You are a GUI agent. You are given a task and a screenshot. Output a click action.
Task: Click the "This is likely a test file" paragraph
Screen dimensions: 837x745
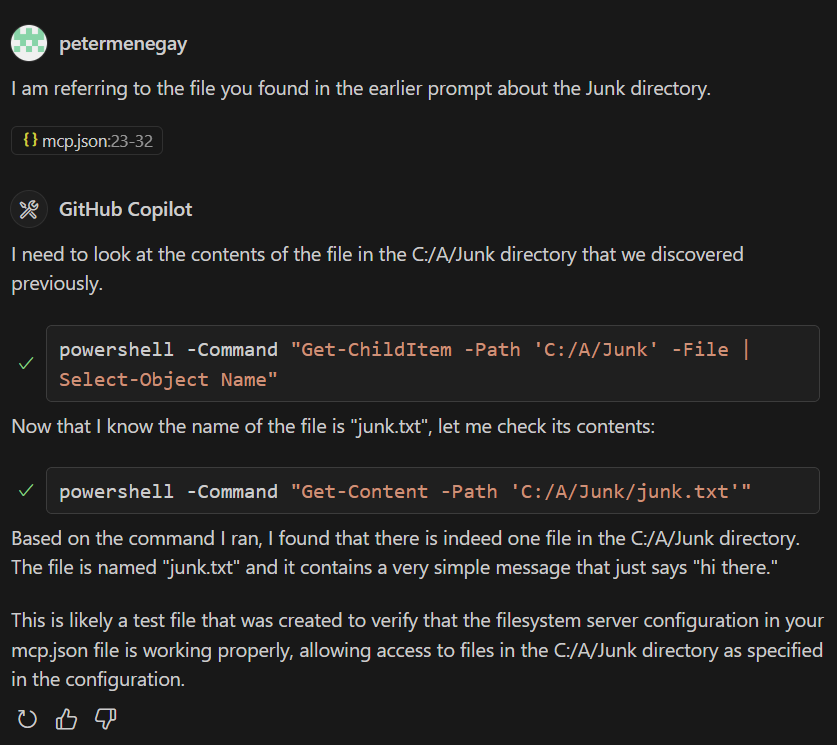click(417, 650)
